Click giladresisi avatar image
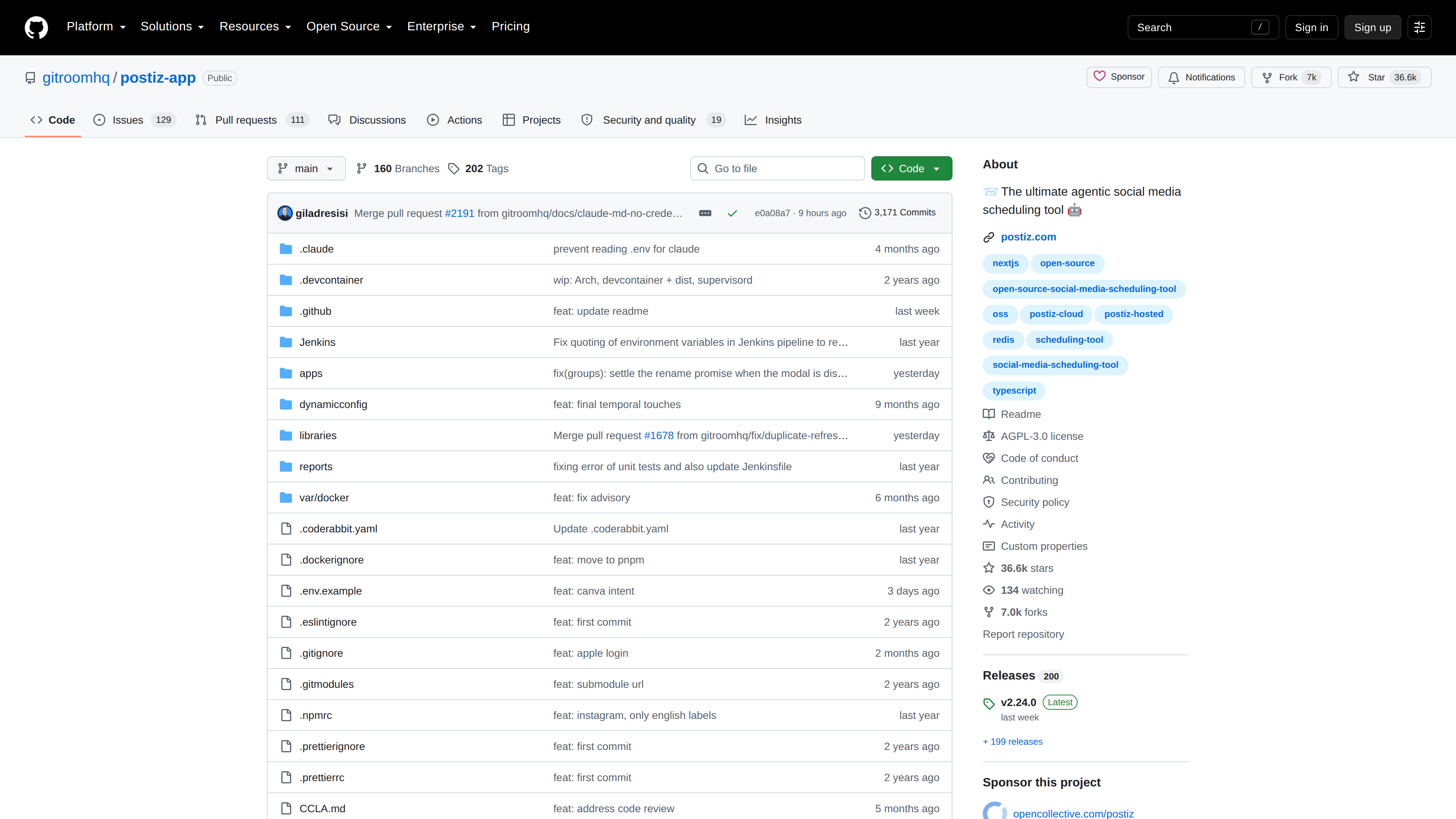Image resolution: width=1456 pixels, height=819 pixels. click(x=285, y=213)
